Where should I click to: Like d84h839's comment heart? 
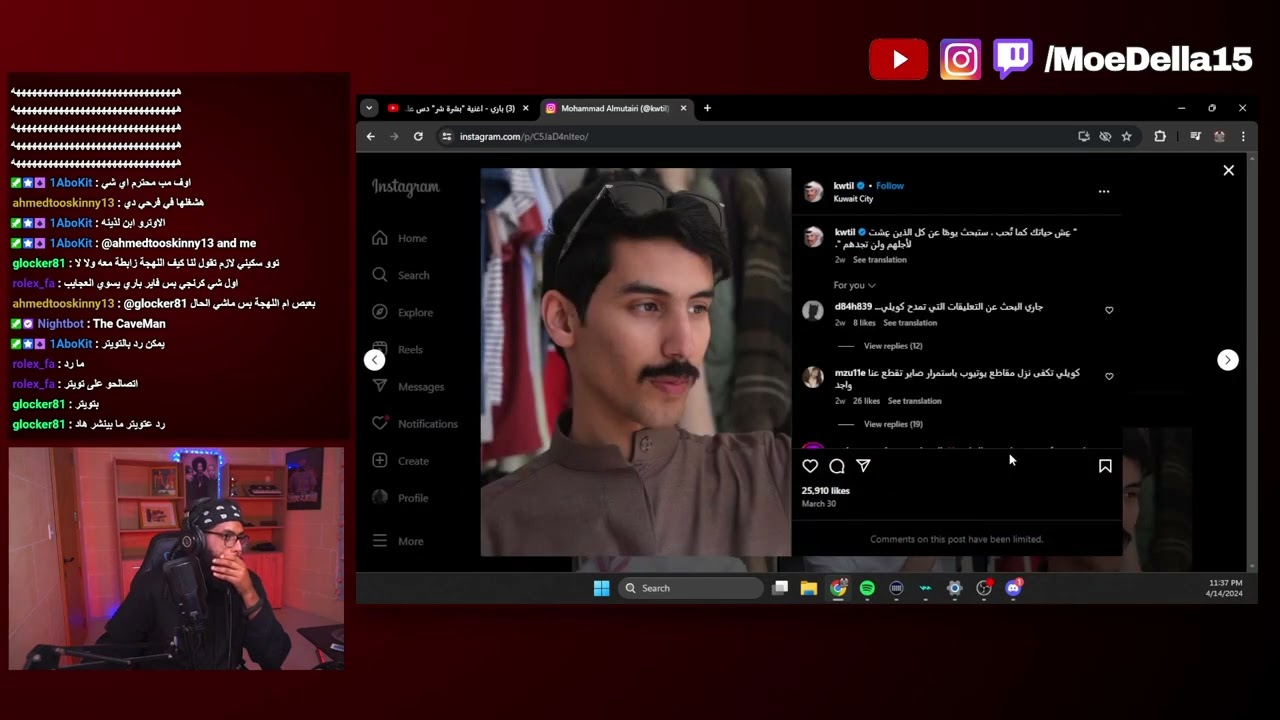1109,310
